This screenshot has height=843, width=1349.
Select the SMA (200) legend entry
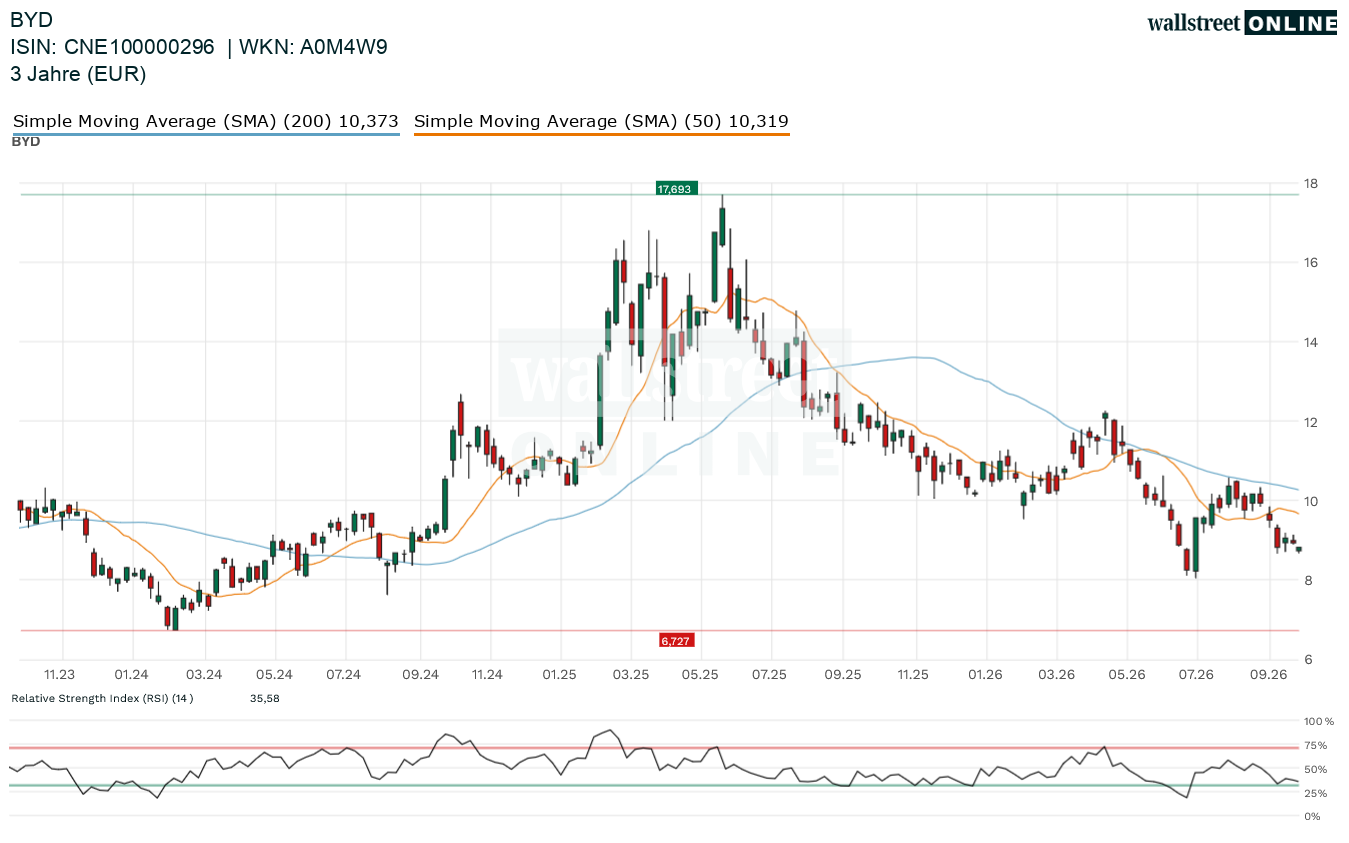[x=206, y=122]
